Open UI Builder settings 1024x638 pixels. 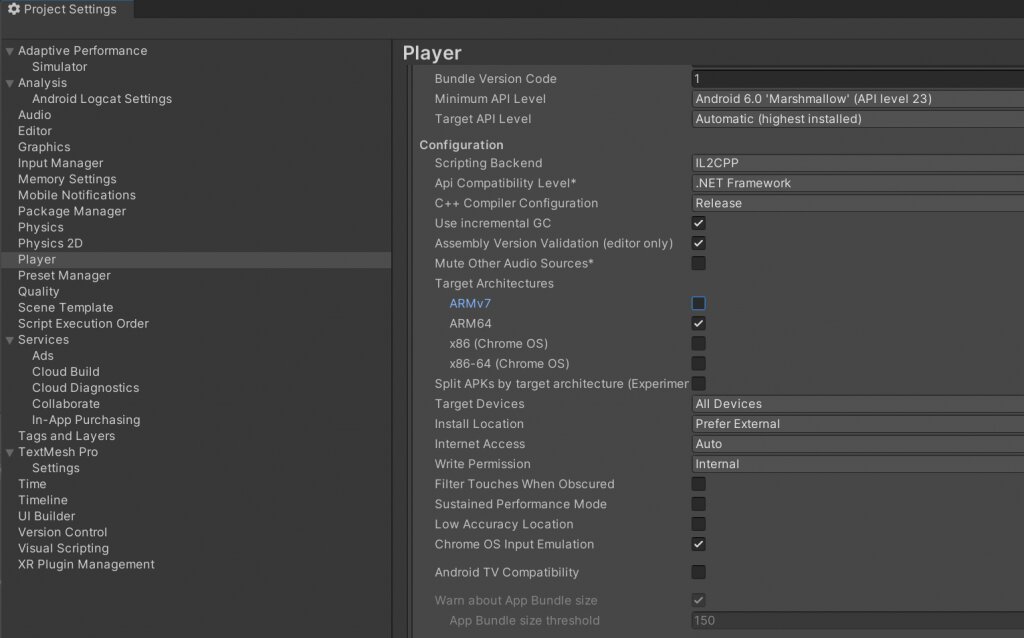[x=46, y=516]
